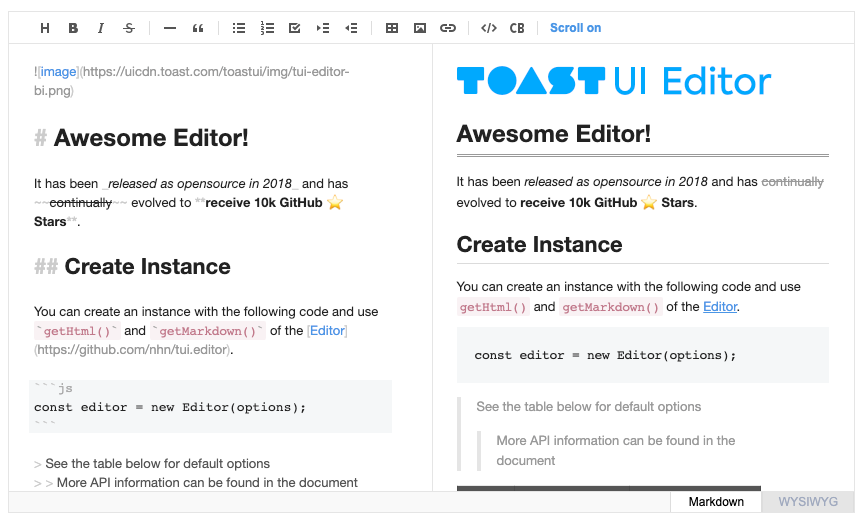Create an ordered numbered list

(x=267, y=28)
